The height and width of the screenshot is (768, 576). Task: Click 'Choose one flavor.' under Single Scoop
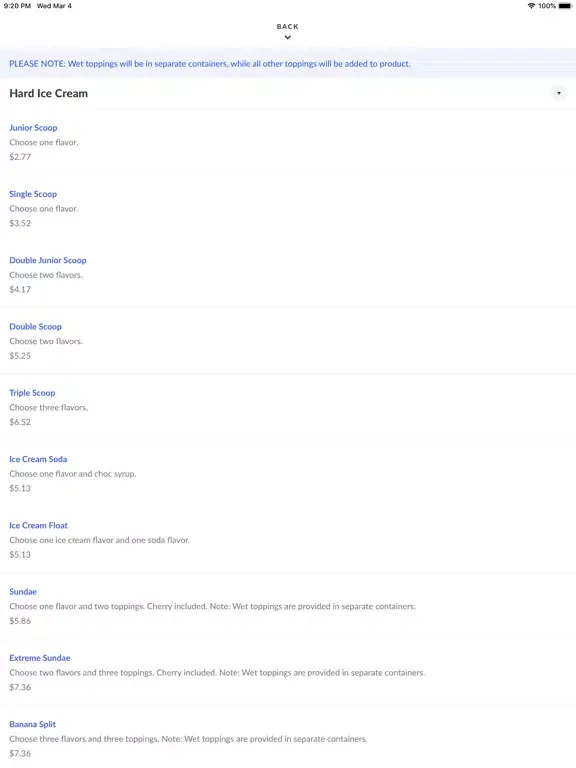[x=44, y=209]
